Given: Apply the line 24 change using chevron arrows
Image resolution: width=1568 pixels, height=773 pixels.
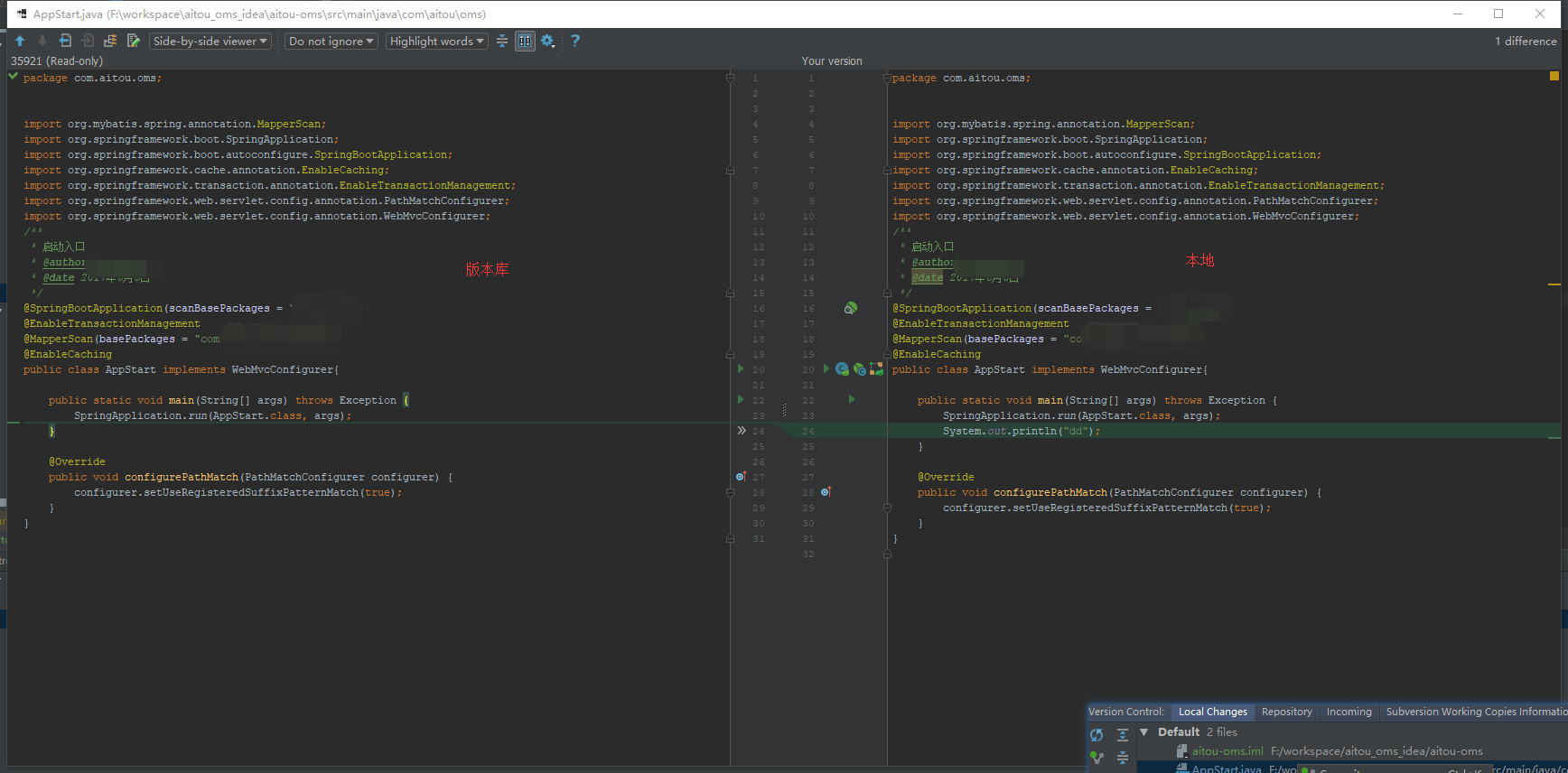Looking at the screenshot, I should coord(742,431).
